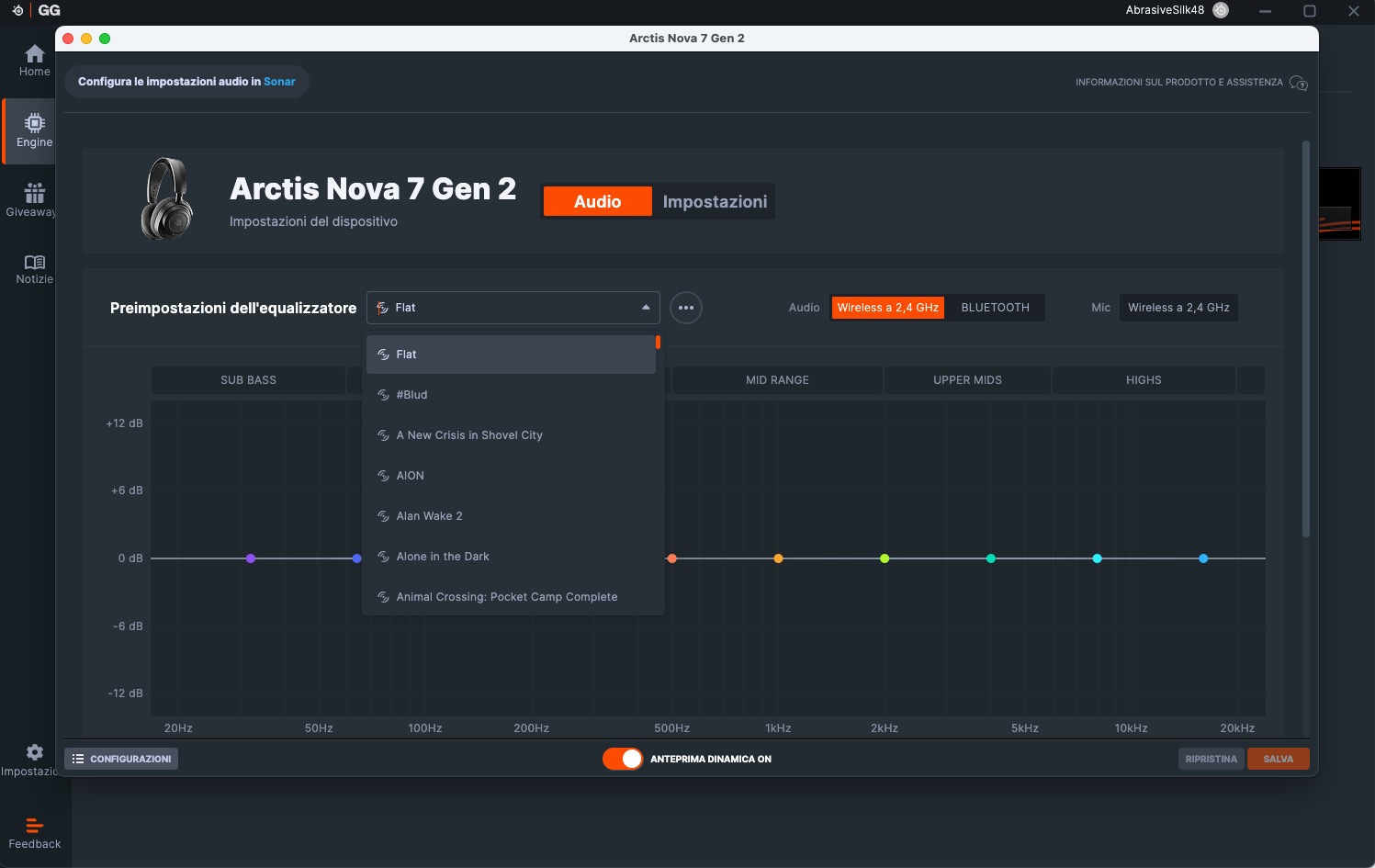1375x868 pixels.
Task: Switch audio source to BLUETOOTH
Action: [x=995, y=308]
